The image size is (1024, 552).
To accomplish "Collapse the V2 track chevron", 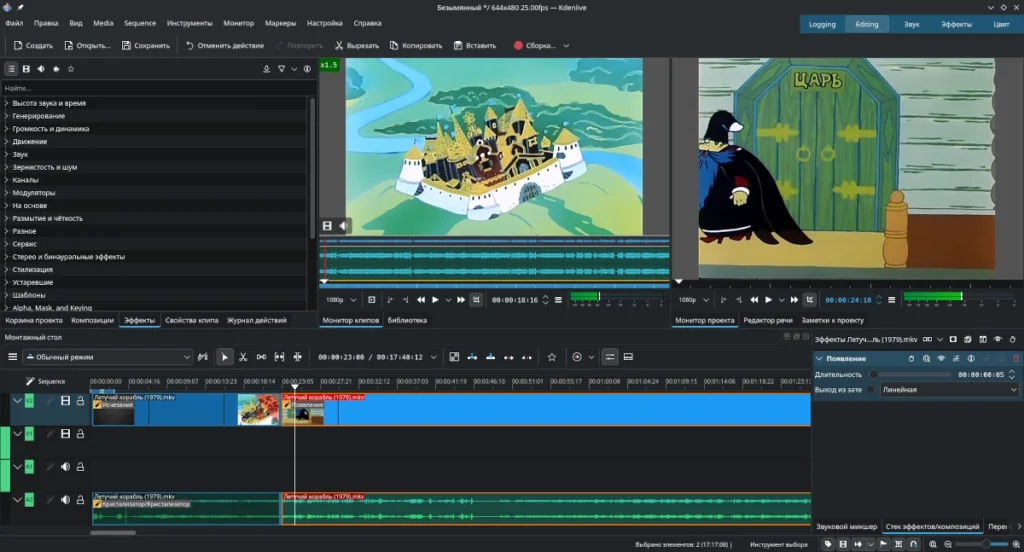I will [18, 400].
